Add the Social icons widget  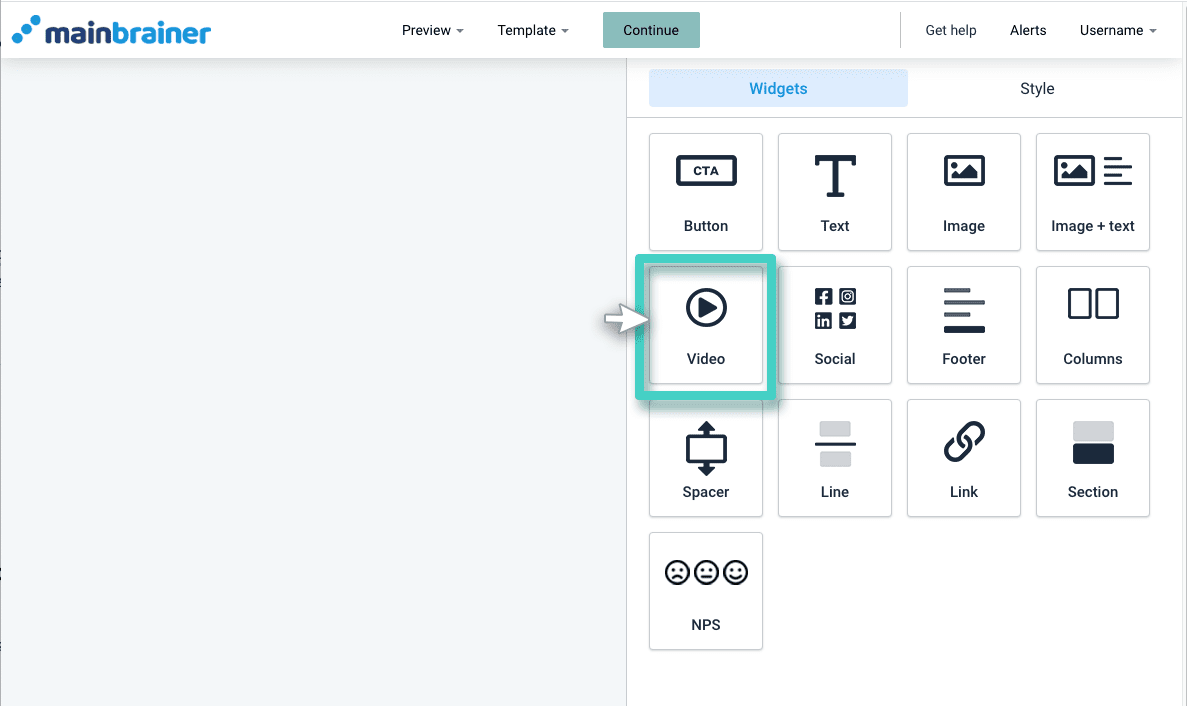tap(834, 324)
